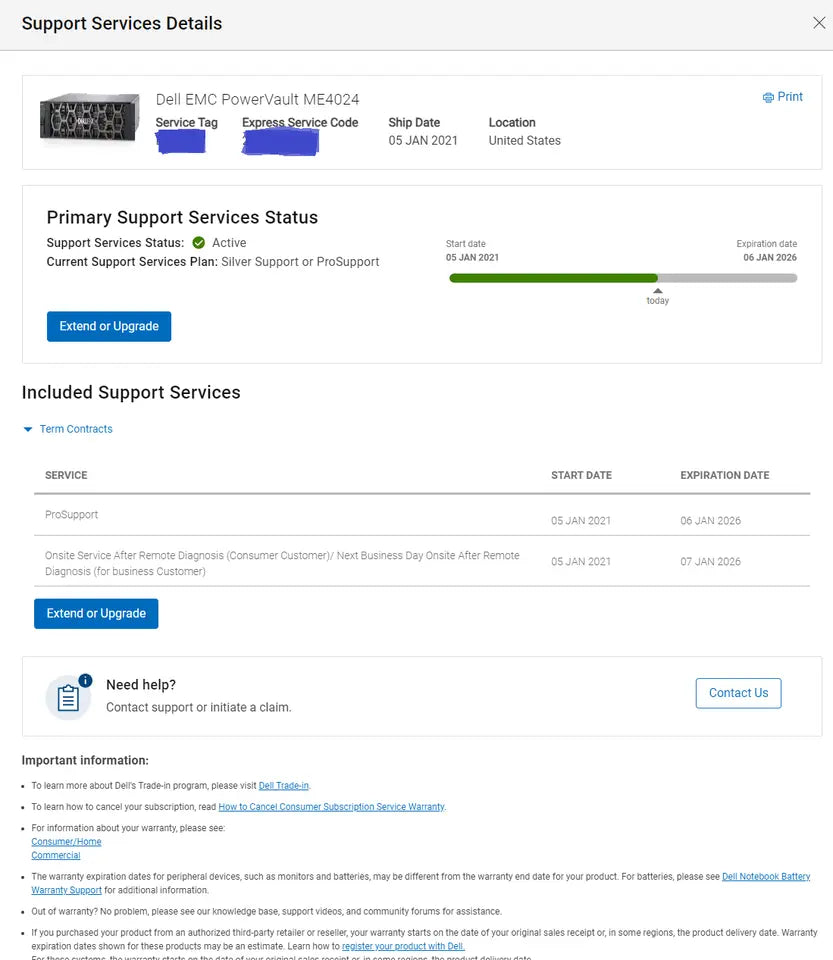Click the today marker on the timeline
Screen dimensions: 833x960
tap(657, 293)
